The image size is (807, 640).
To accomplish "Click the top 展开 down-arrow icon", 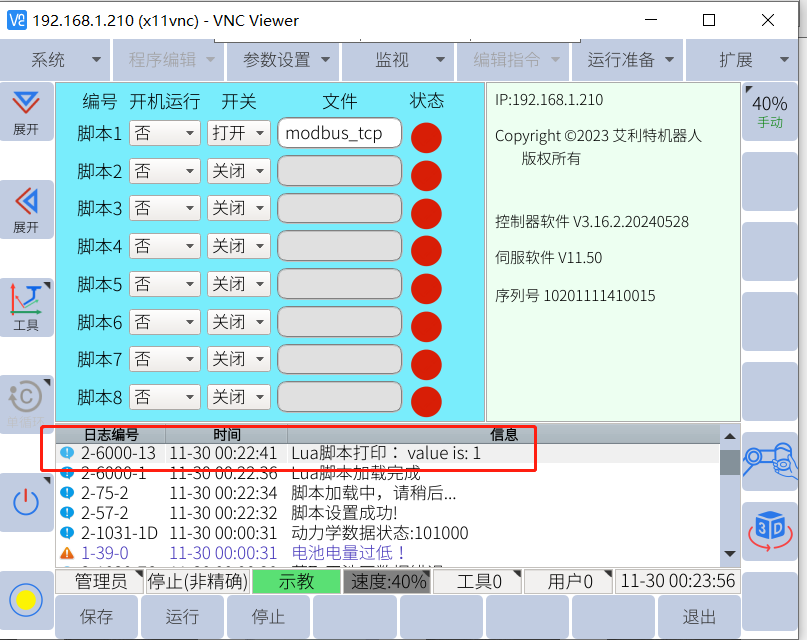I will (x=26, y=110).
